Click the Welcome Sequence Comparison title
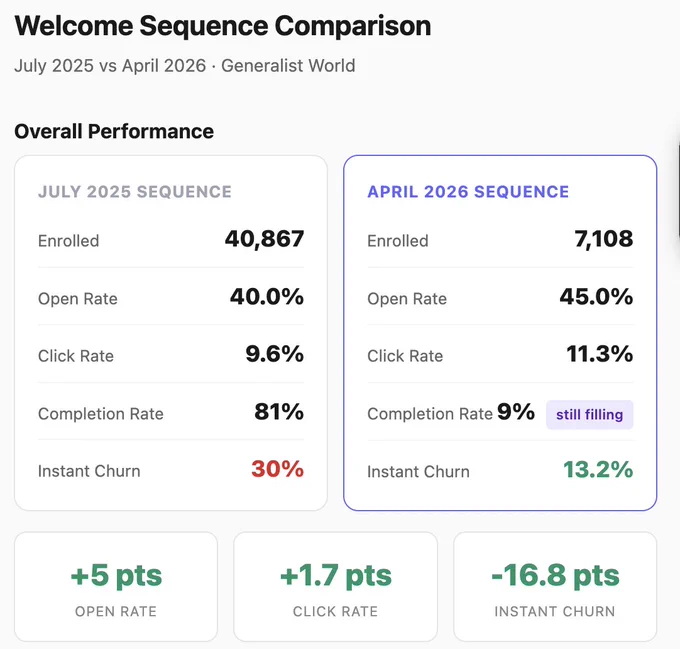 tap(223, 26)
